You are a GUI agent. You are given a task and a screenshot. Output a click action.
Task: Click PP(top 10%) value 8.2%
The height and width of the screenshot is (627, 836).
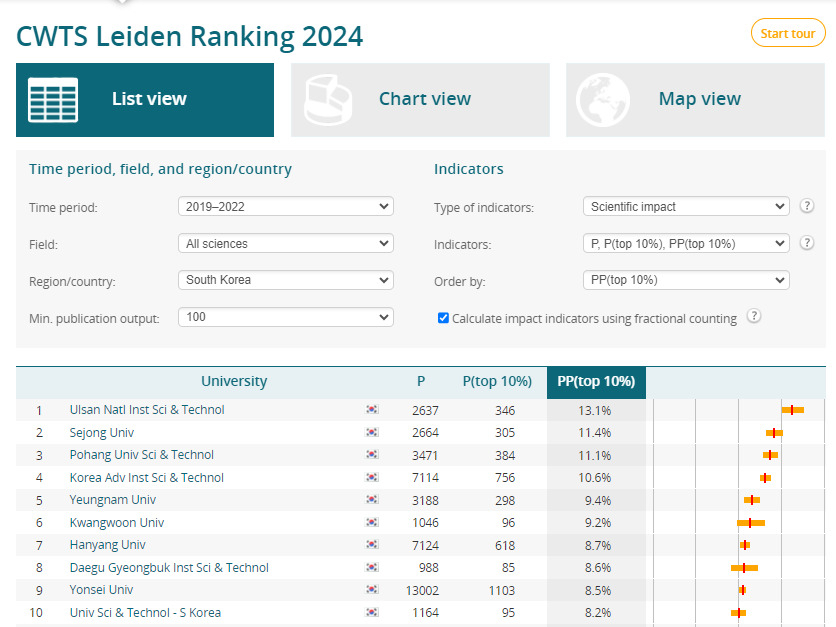[598, 613]
